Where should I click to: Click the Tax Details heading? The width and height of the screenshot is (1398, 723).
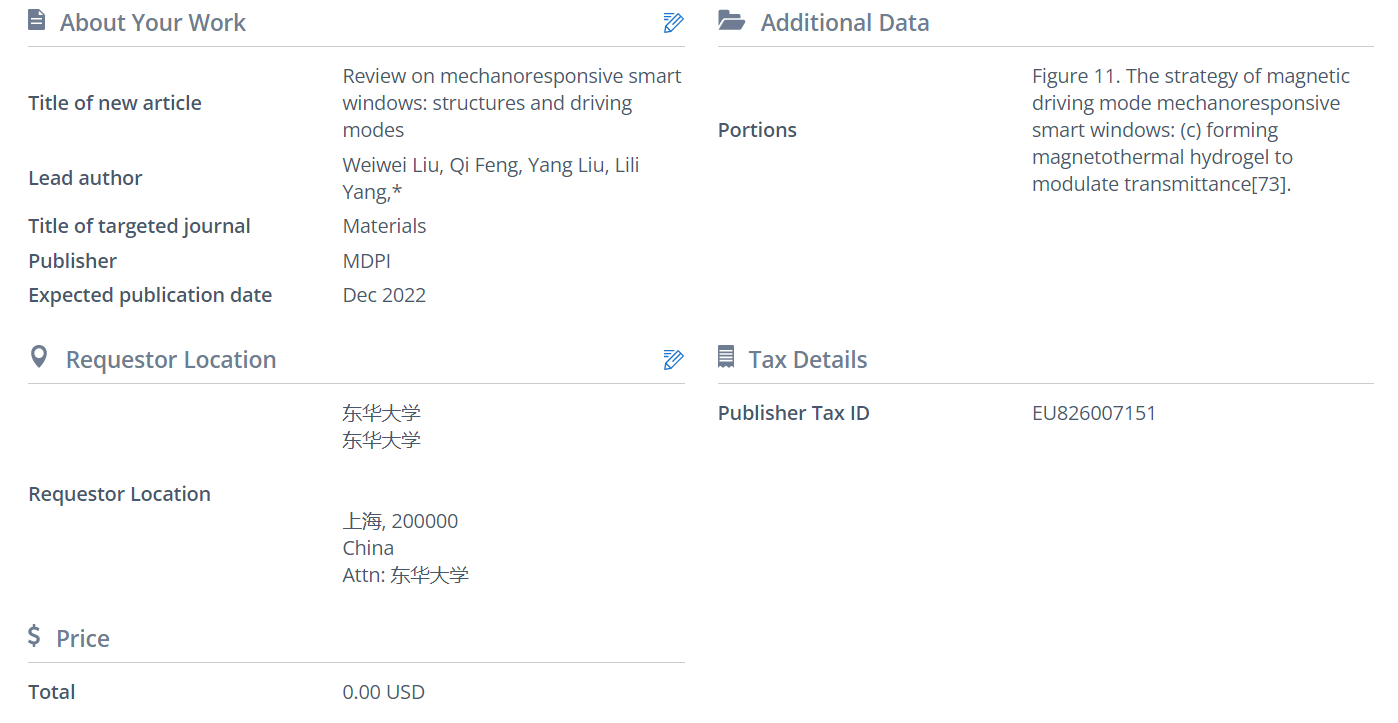807,360
